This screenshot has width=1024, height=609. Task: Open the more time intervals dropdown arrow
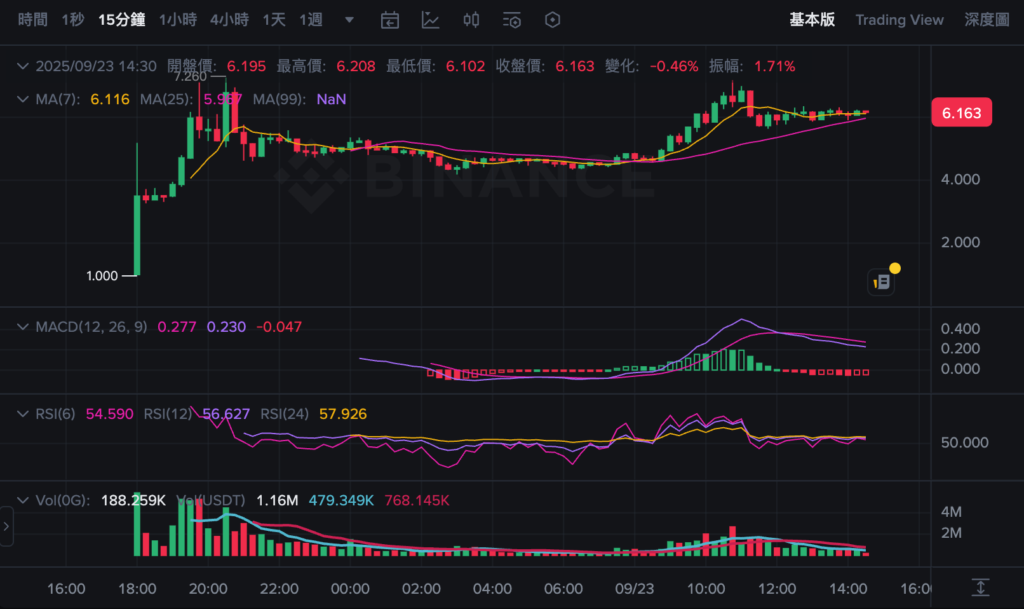[x=348, y=20]
